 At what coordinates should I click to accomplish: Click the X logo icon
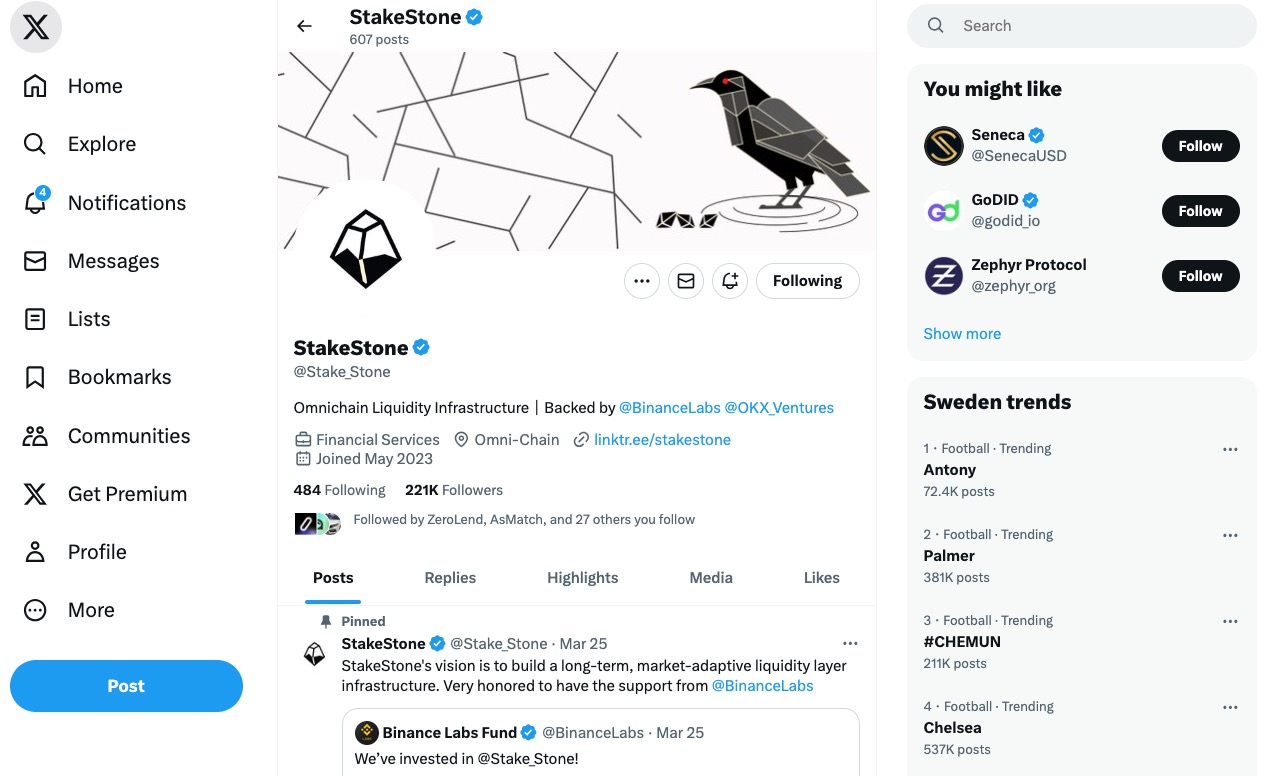36,28
